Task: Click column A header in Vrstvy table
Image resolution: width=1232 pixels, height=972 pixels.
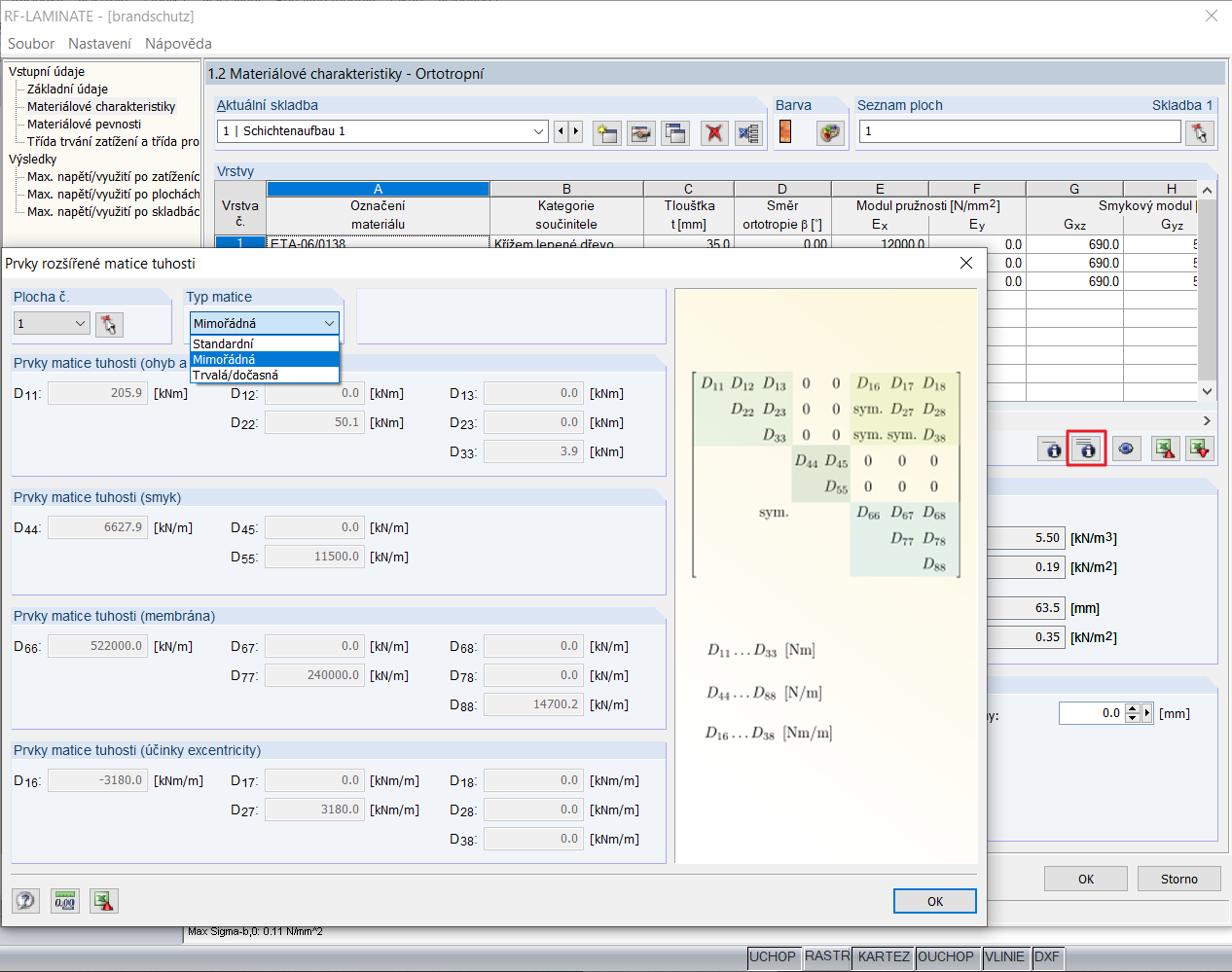Action: 378,189
